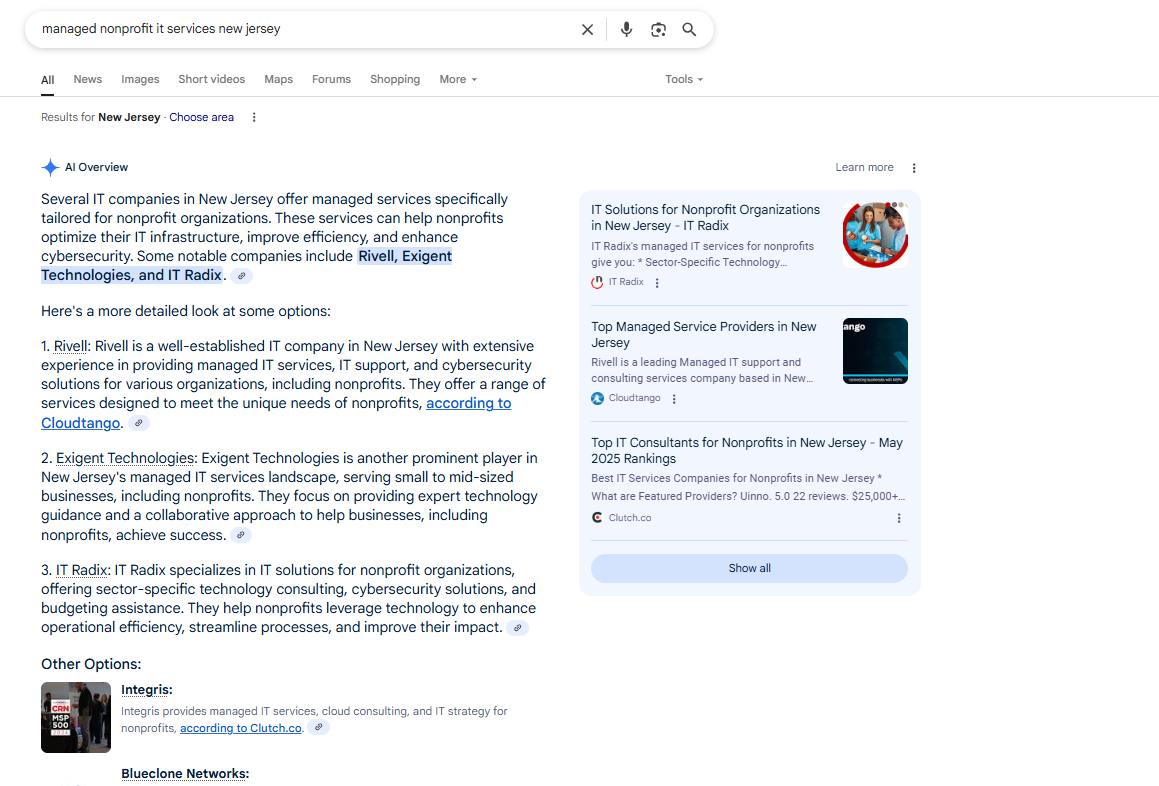Switch to the News tab

(x=87, y=79)
